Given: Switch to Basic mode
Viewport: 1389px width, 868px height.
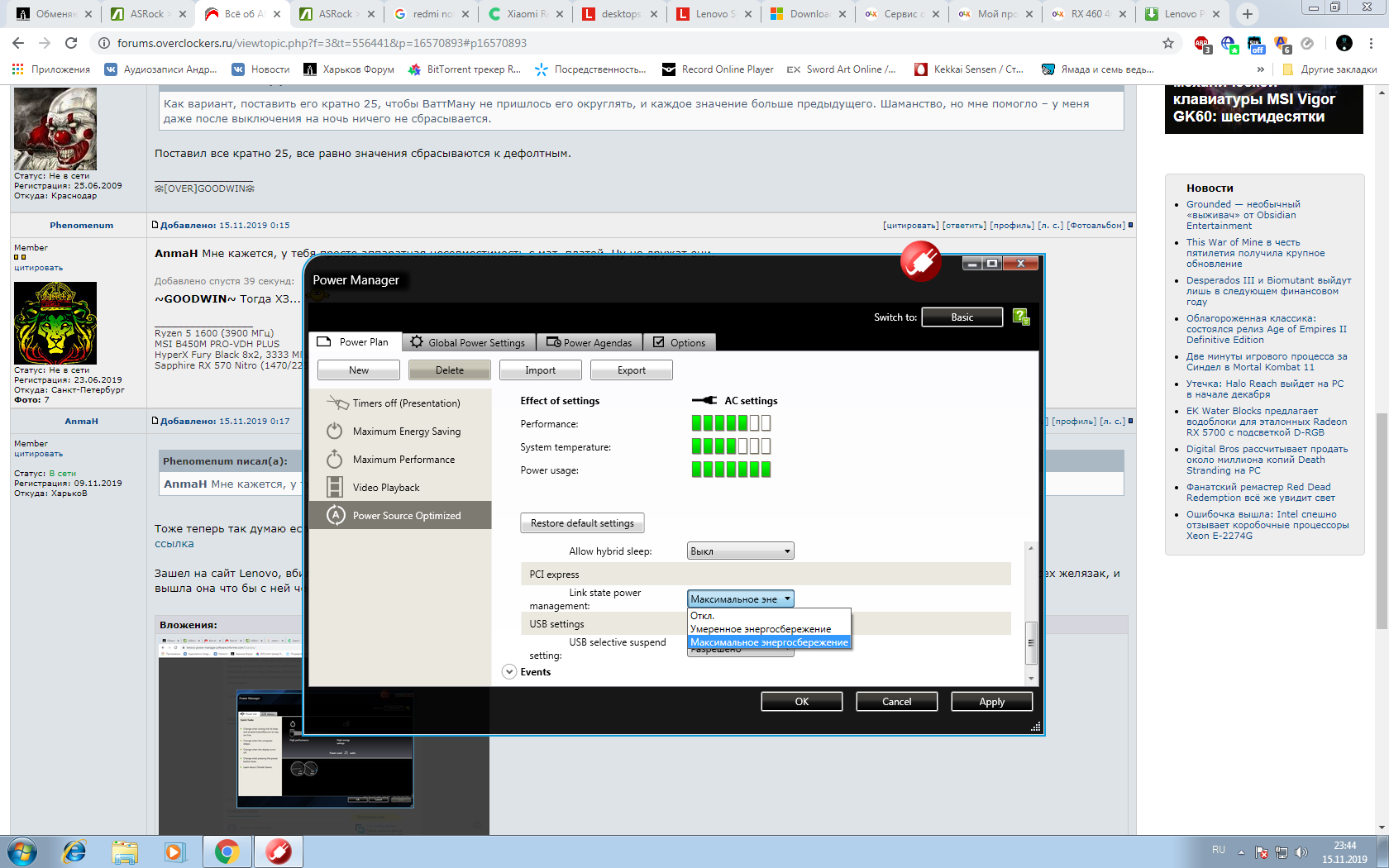Looking at the screenshot, I should pyautogui.click(x=962, y=317).
